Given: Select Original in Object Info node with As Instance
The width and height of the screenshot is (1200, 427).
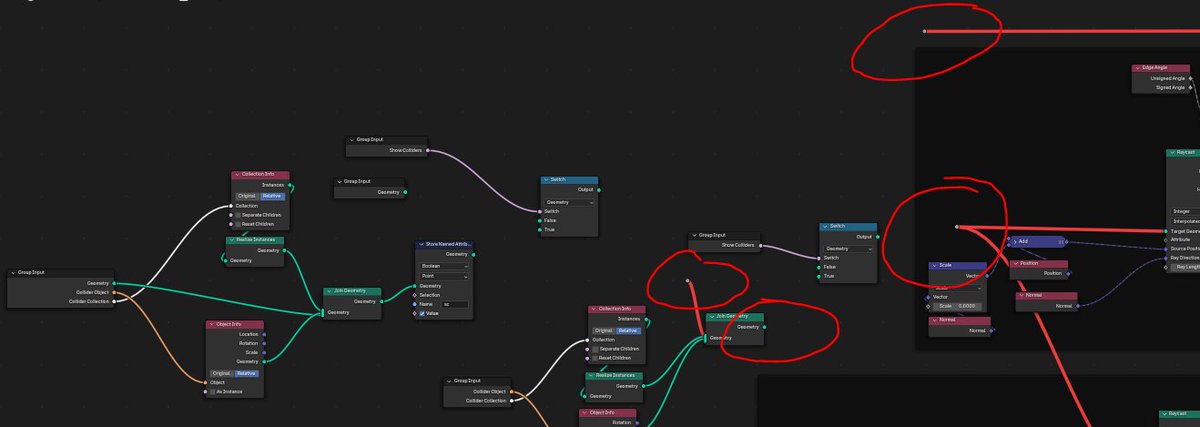Looking at the screenshot, I should [x=221, y=372].
